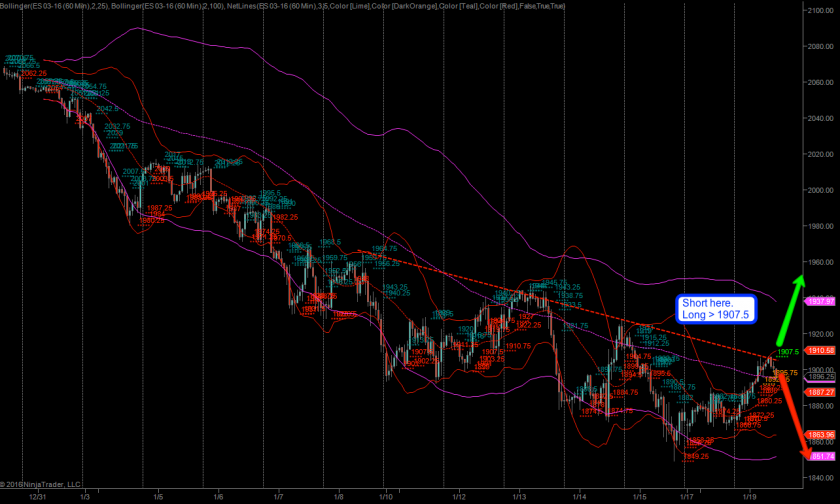
Task: Click the 1920.00 price axis label
Action: click(820, 334)
